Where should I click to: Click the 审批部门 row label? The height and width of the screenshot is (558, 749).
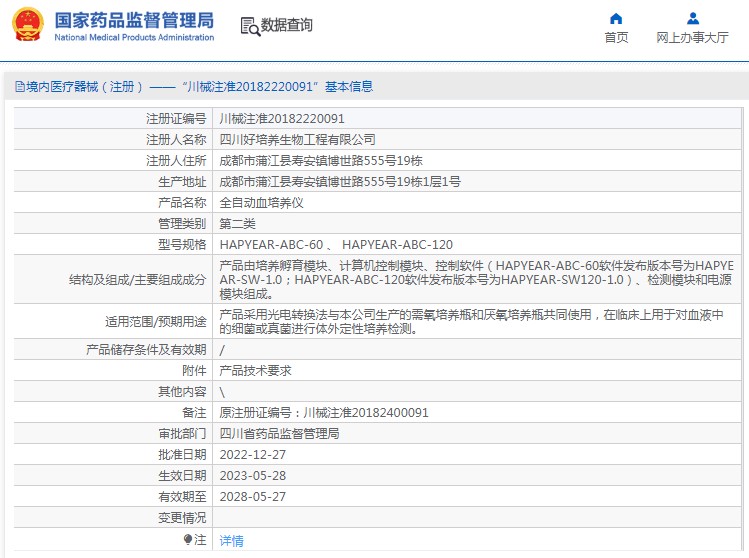(182, 434)
